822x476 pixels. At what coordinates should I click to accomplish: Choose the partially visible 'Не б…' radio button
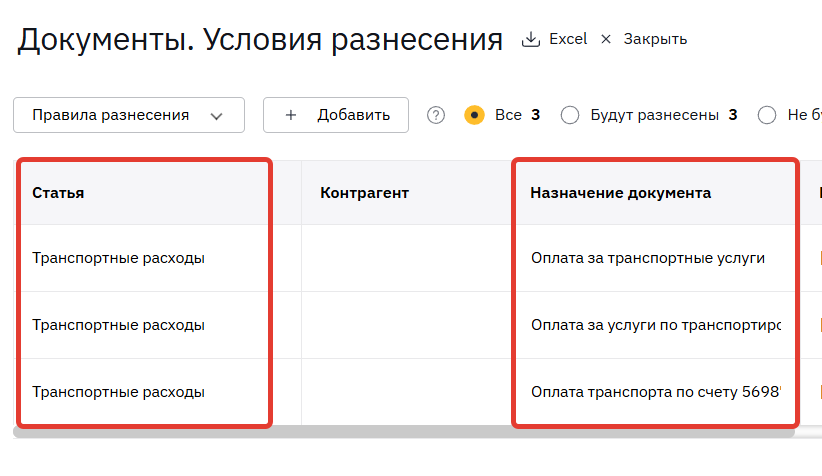click(767, 115)
